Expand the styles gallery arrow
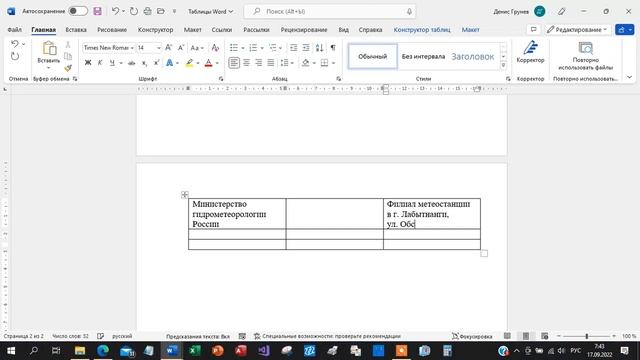 503,65
